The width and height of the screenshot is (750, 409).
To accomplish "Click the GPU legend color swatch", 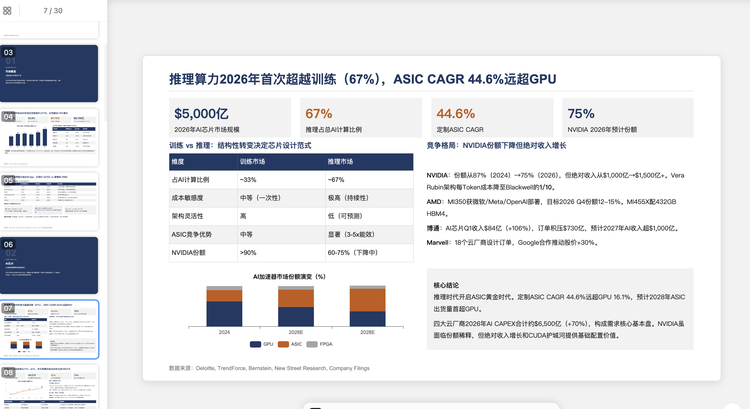I will 254,344.
